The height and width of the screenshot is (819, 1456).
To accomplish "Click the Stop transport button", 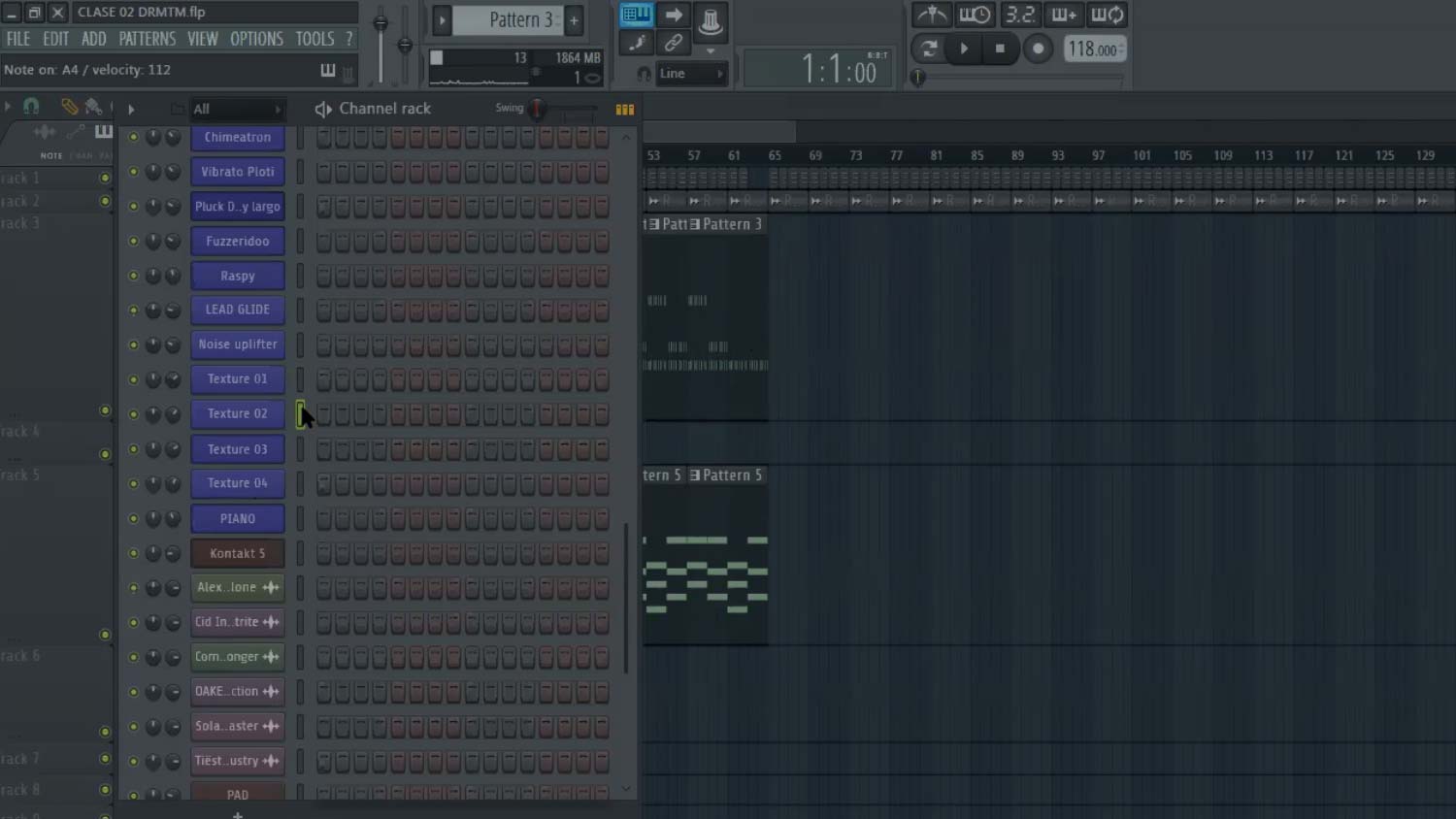I will pos(1000,49).
